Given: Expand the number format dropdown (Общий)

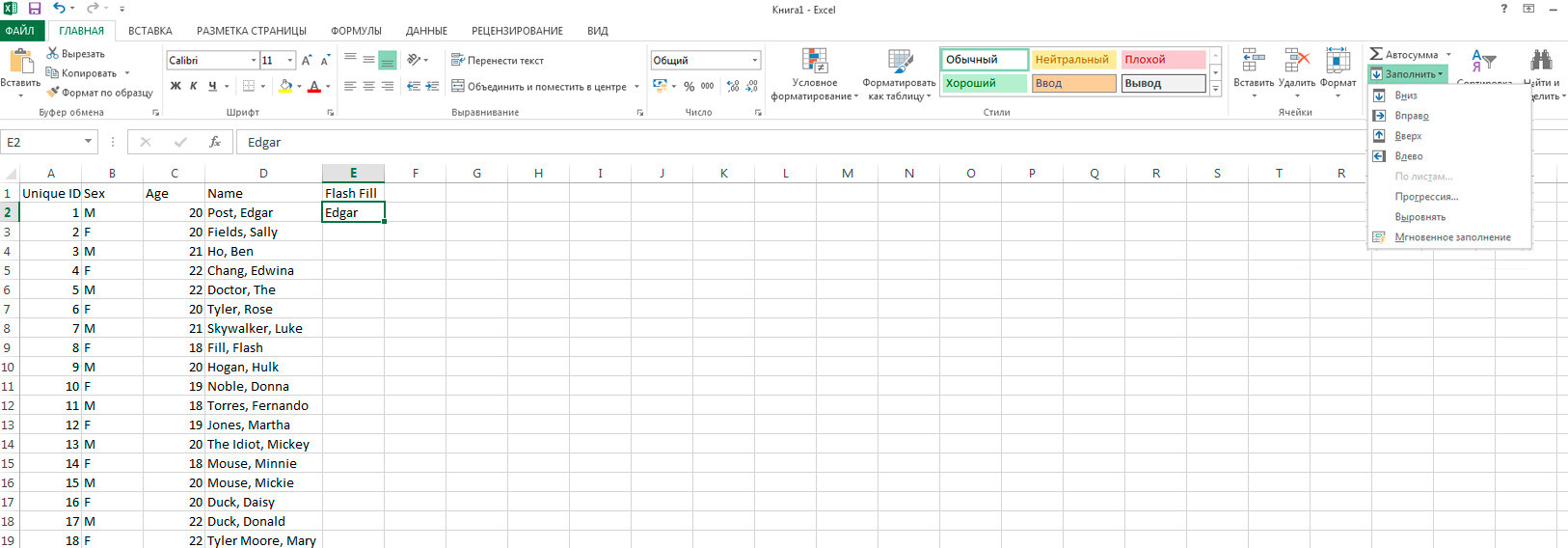Looking at the screenshot, I should (x=755, y=60).
